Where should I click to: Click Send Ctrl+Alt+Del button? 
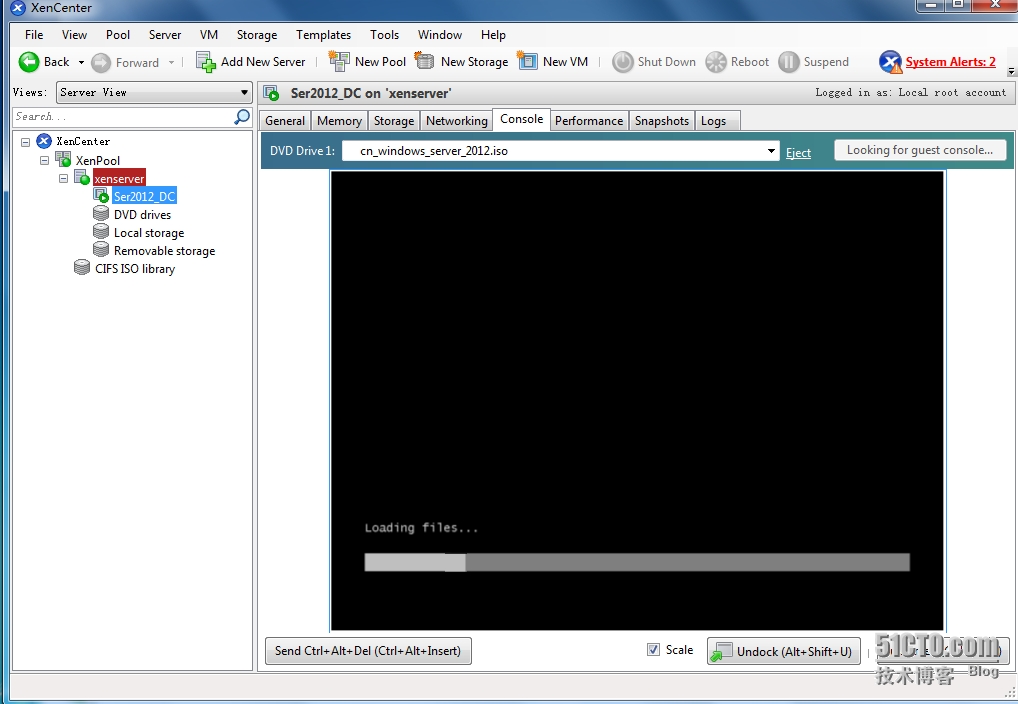coord(368,651)
